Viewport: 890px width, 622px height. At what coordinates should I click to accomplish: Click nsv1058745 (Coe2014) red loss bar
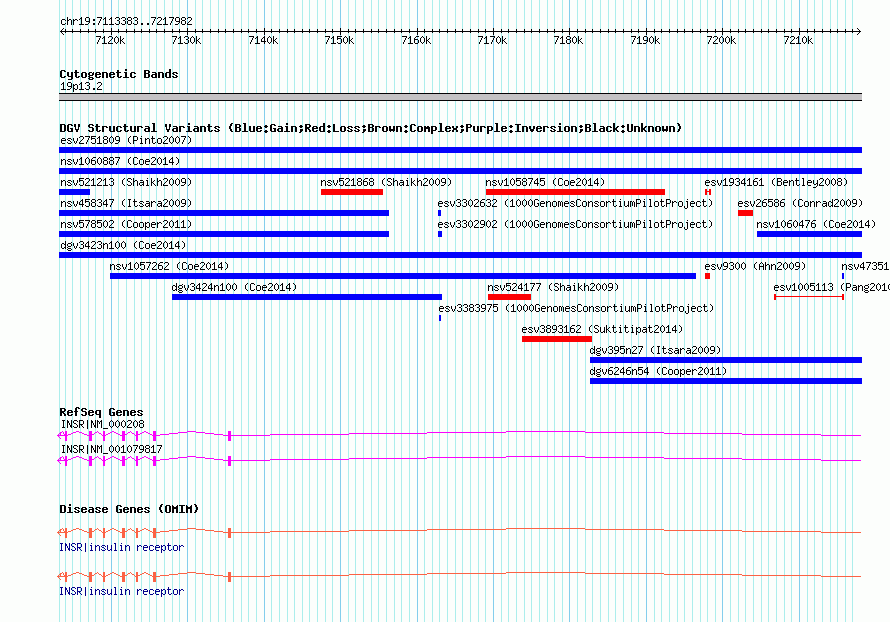[575, 192]
